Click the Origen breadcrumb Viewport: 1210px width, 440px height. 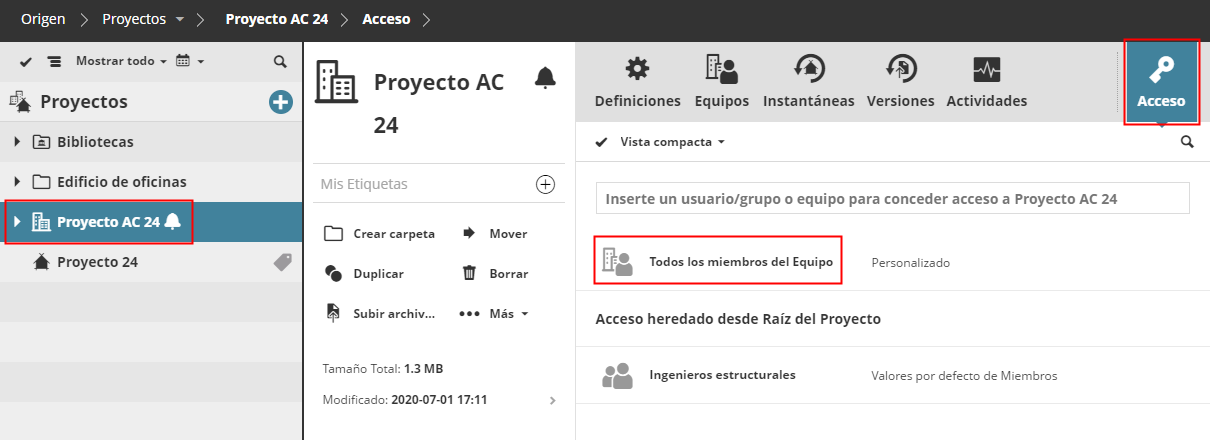[x=43, y=19]
